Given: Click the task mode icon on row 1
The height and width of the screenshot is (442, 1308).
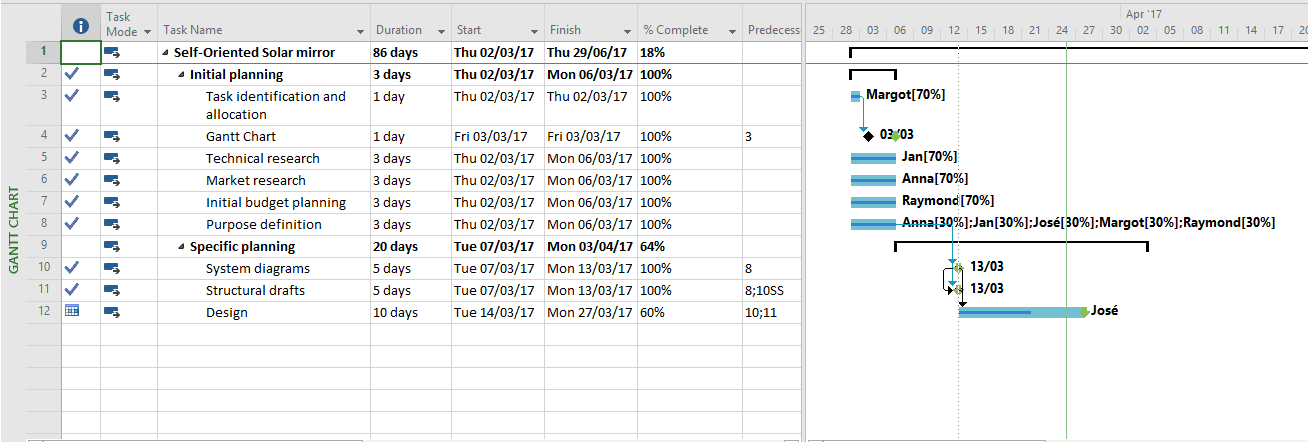Looking at the screenshot, I should click(112, 52).
